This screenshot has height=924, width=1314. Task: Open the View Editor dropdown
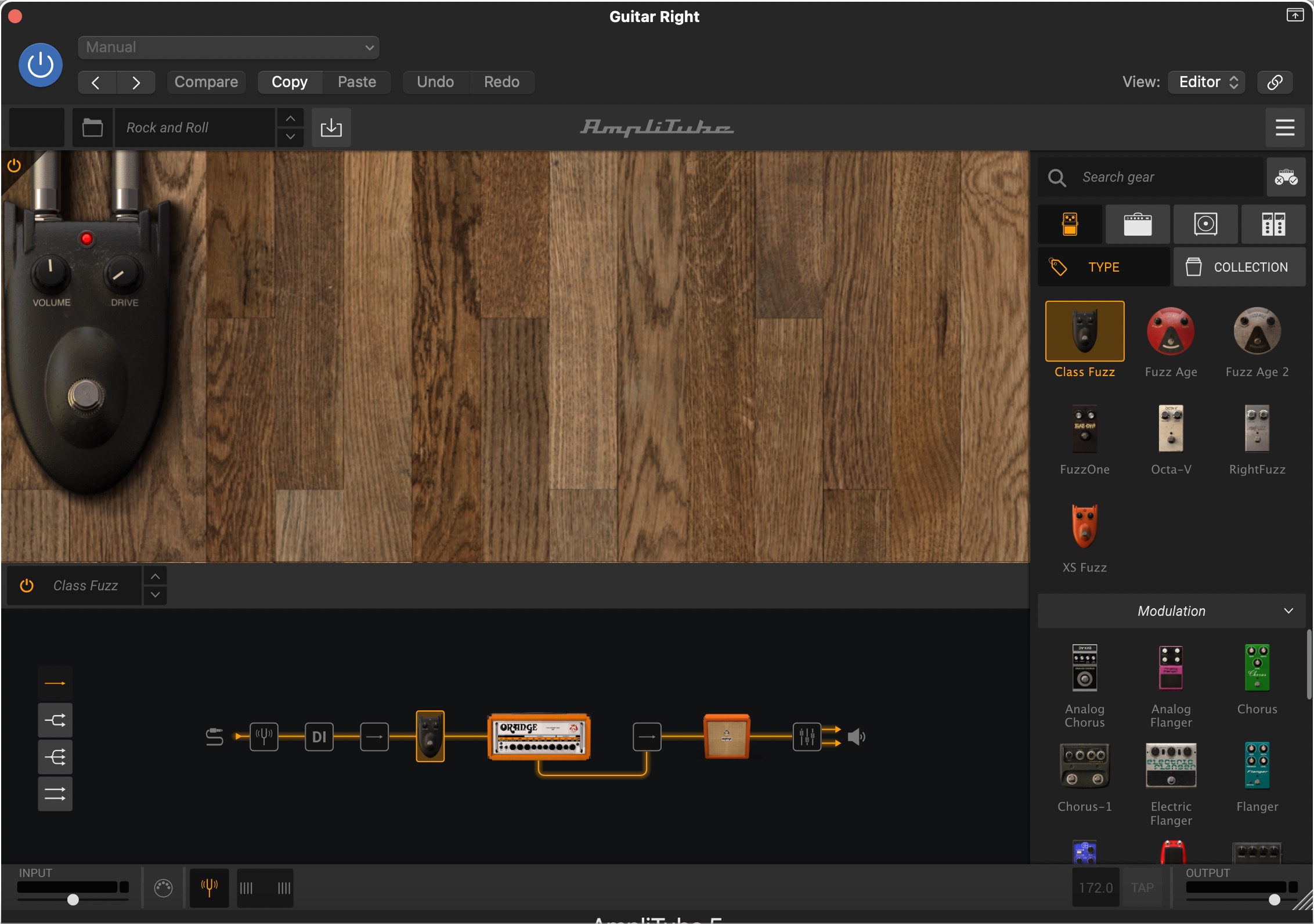pyautogui.click(x=1207, y=82)
